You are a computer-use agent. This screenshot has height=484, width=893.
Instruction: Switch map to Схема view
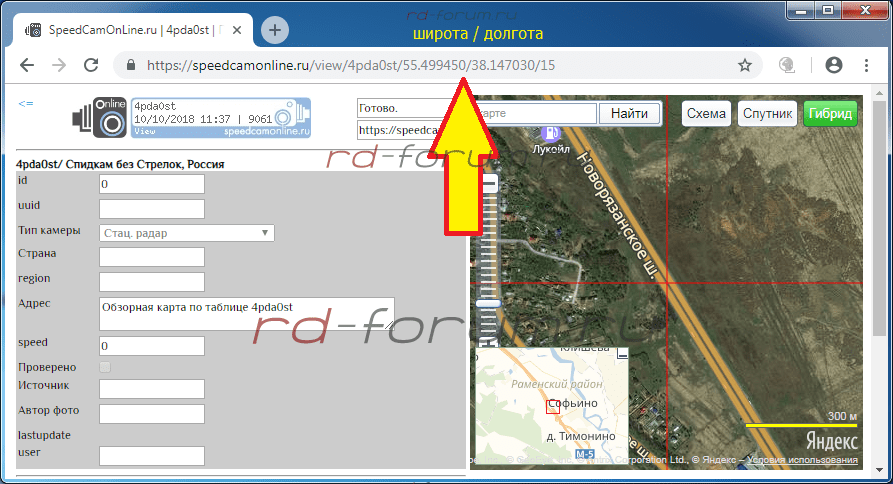pyautogui.click(x=706, y=113)
